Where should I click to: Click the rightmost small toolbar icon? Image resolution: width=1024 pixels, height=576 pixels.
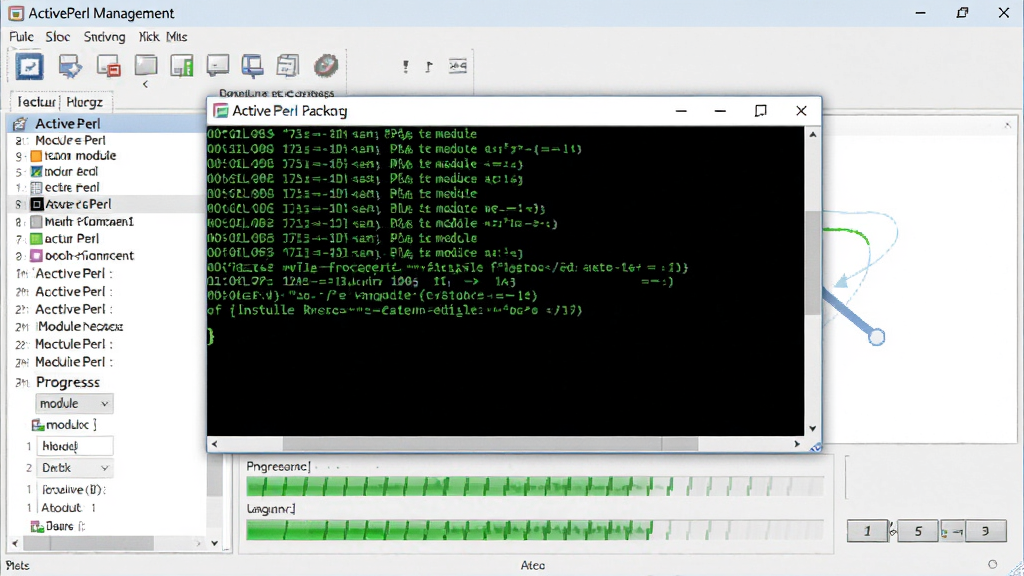click(458, 66)
